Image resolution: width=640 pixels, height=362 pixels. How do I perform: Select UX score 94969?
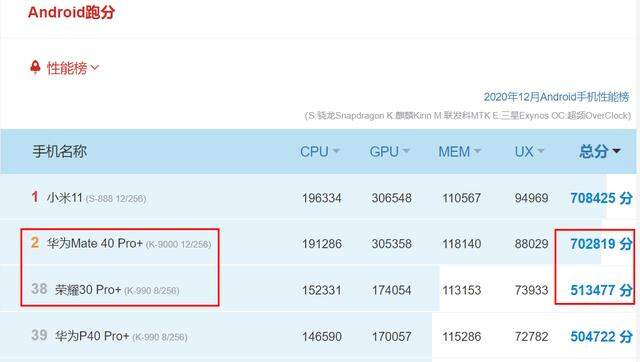(x=531, y=198)
